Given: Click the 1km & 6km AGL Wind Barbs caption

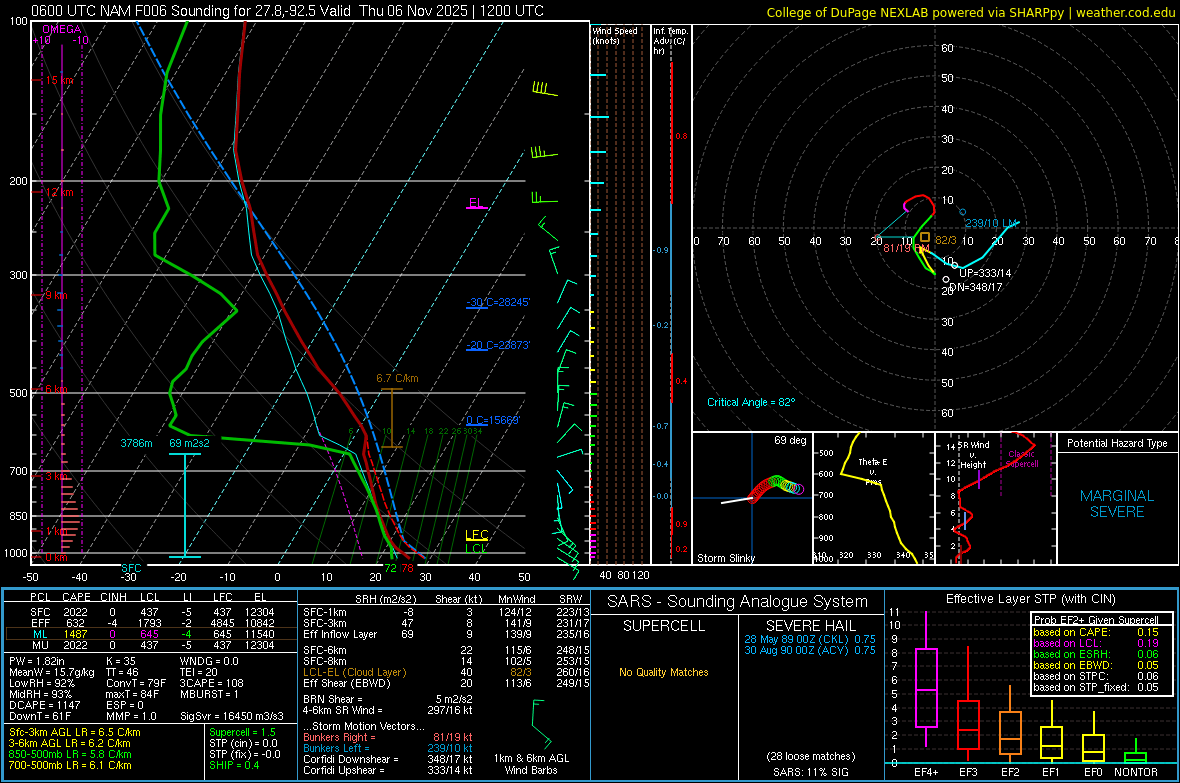Looking at the screenshot, I should (x=531, y=764).
